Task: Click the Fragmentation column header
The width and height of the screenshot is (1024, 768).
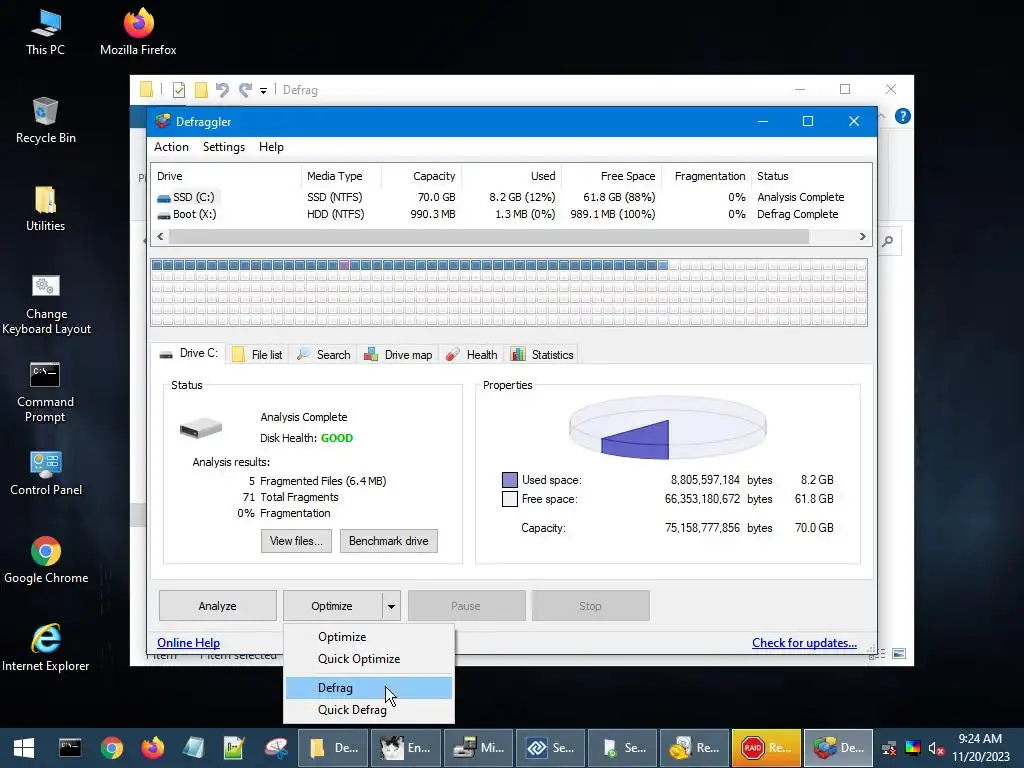Action: click(706, 176)
